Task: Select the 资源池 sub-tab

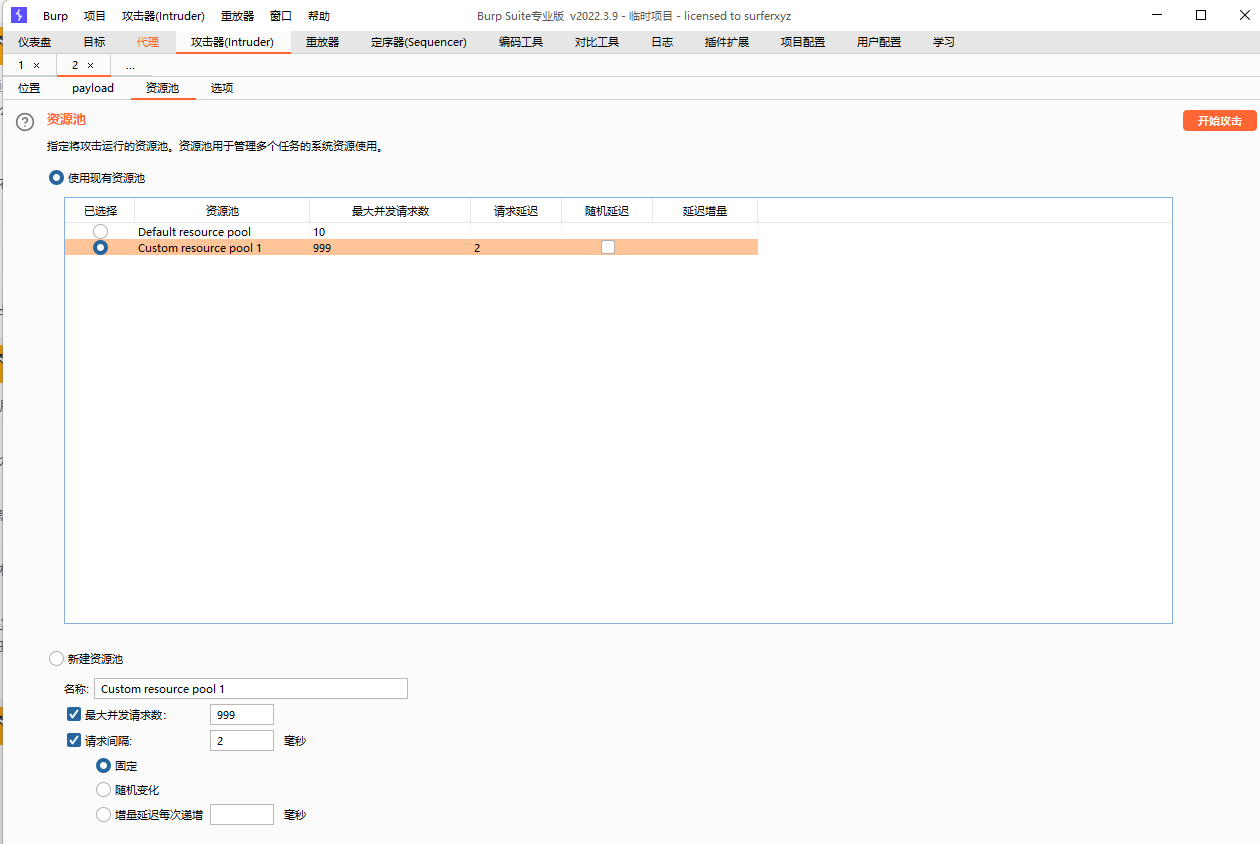Action: click(163, 88)
